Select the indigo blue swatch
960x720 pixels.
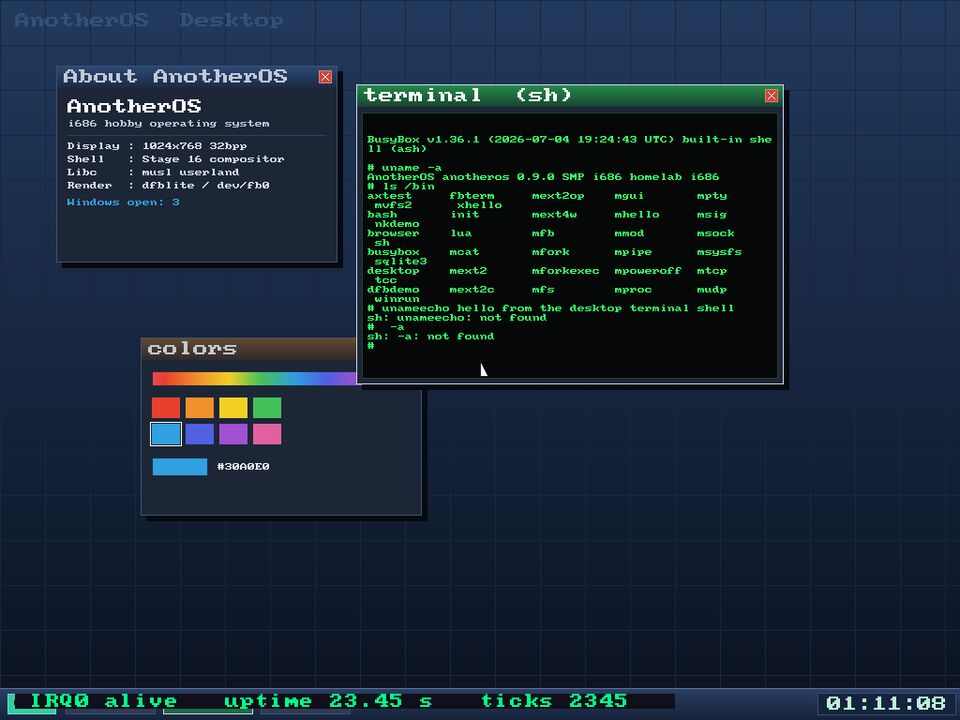pyautogui.click(x=200, y=434)
